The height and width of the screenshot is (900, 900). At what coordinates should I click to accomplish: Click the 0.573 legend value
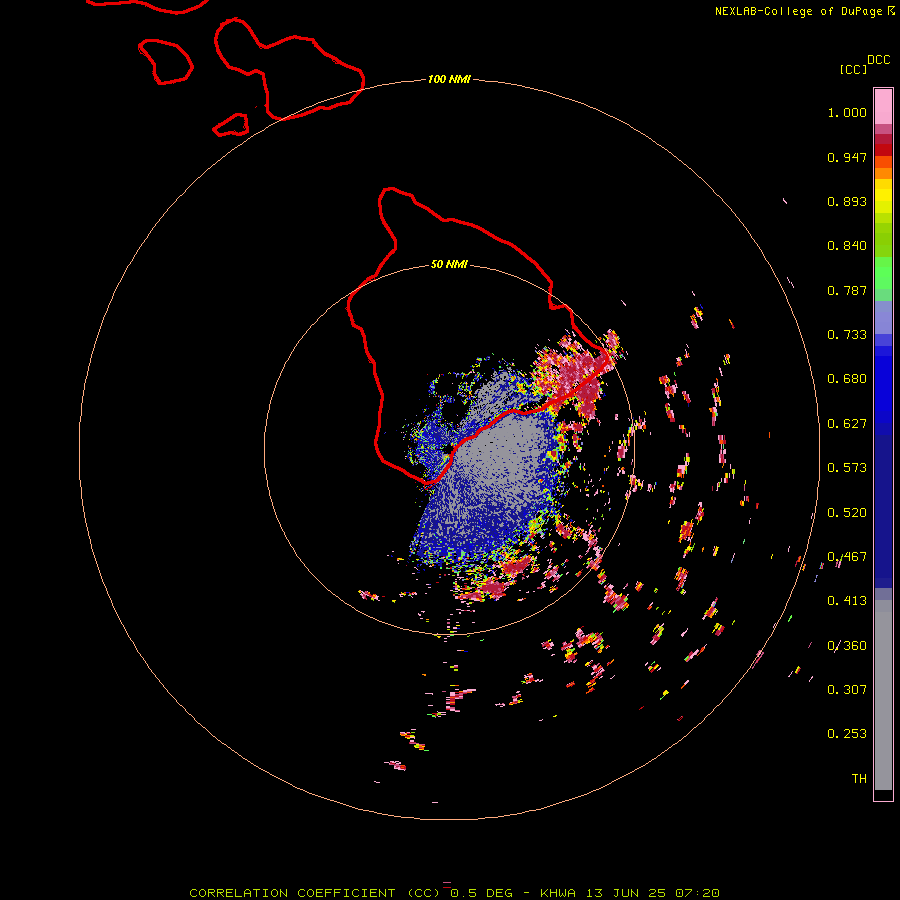(847, 468)
